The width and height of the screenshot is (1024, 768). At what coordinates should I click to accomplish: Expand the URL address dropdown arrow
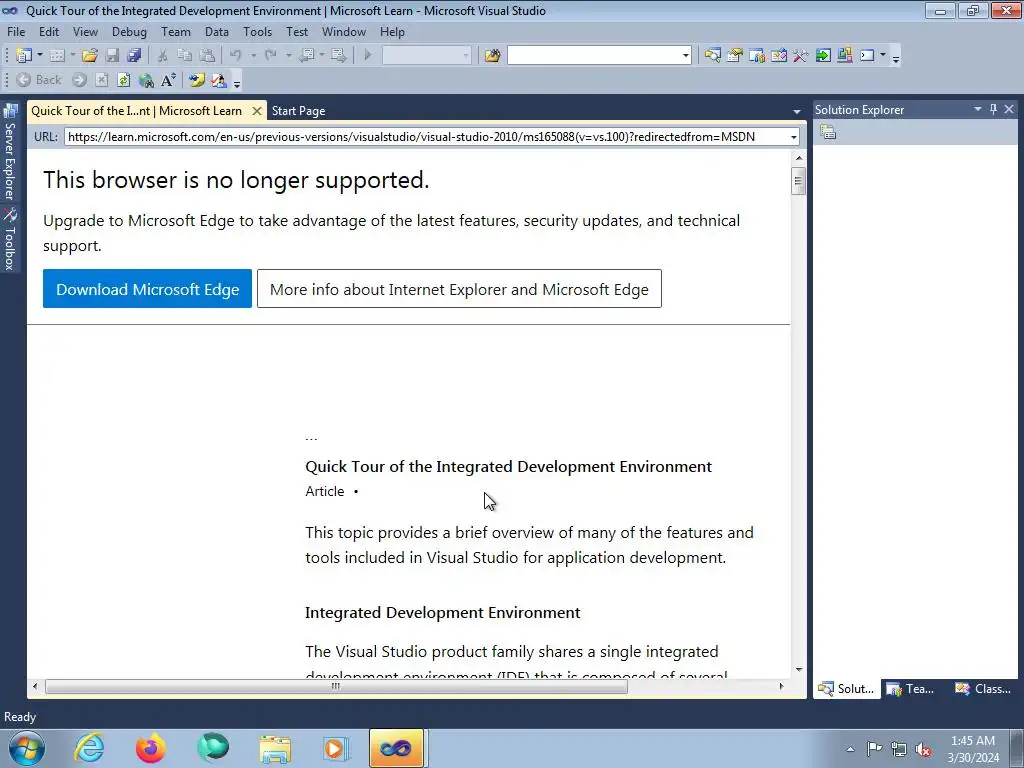click(793, 137)
